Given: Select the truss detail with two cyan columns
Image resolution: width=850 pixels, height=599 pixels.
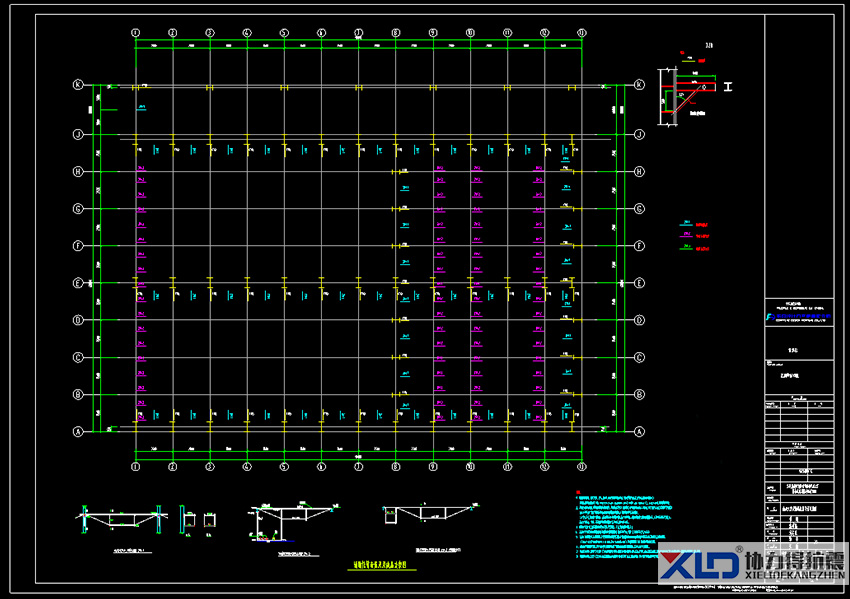Looking at the screenshot, I should pyautogui.click(x=120, y=520).
